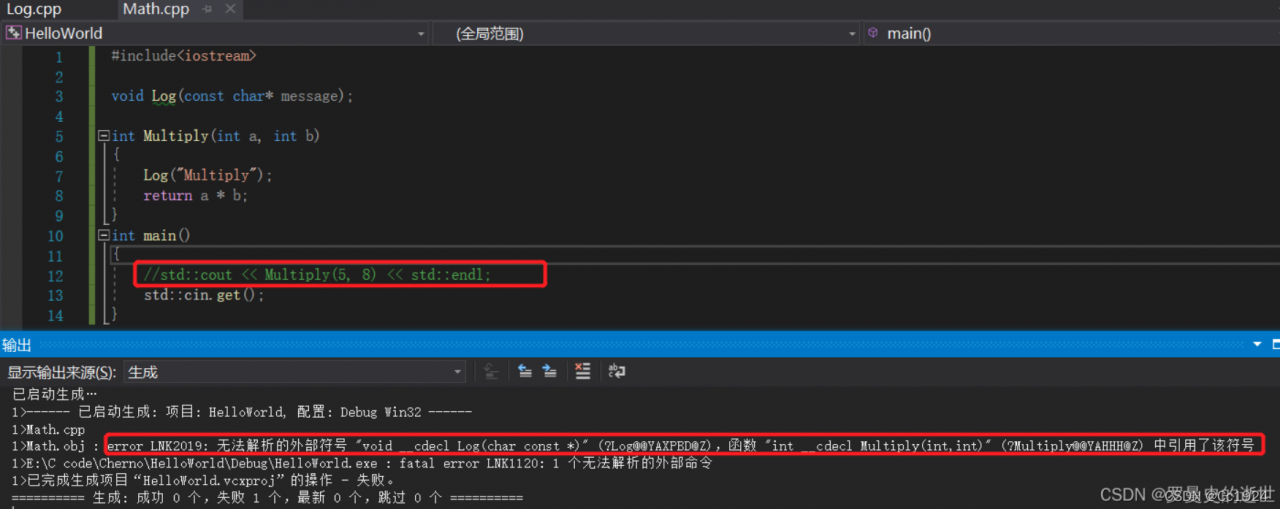The width and height of the screenshot is (1280, 509).
Task: Click the LNK1120 fatal error line
Action: (x=362, y=463)
